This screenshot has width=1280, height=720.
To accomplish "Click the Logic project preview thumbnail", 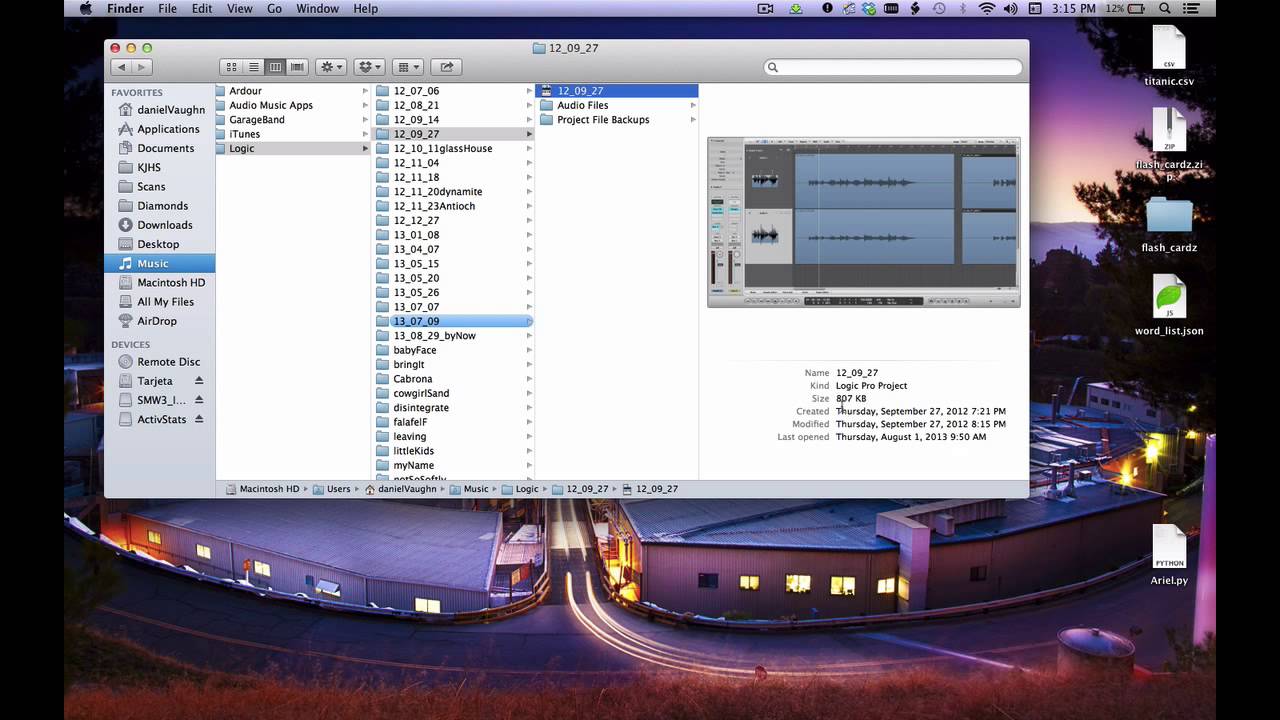I will tap(864, 222).
